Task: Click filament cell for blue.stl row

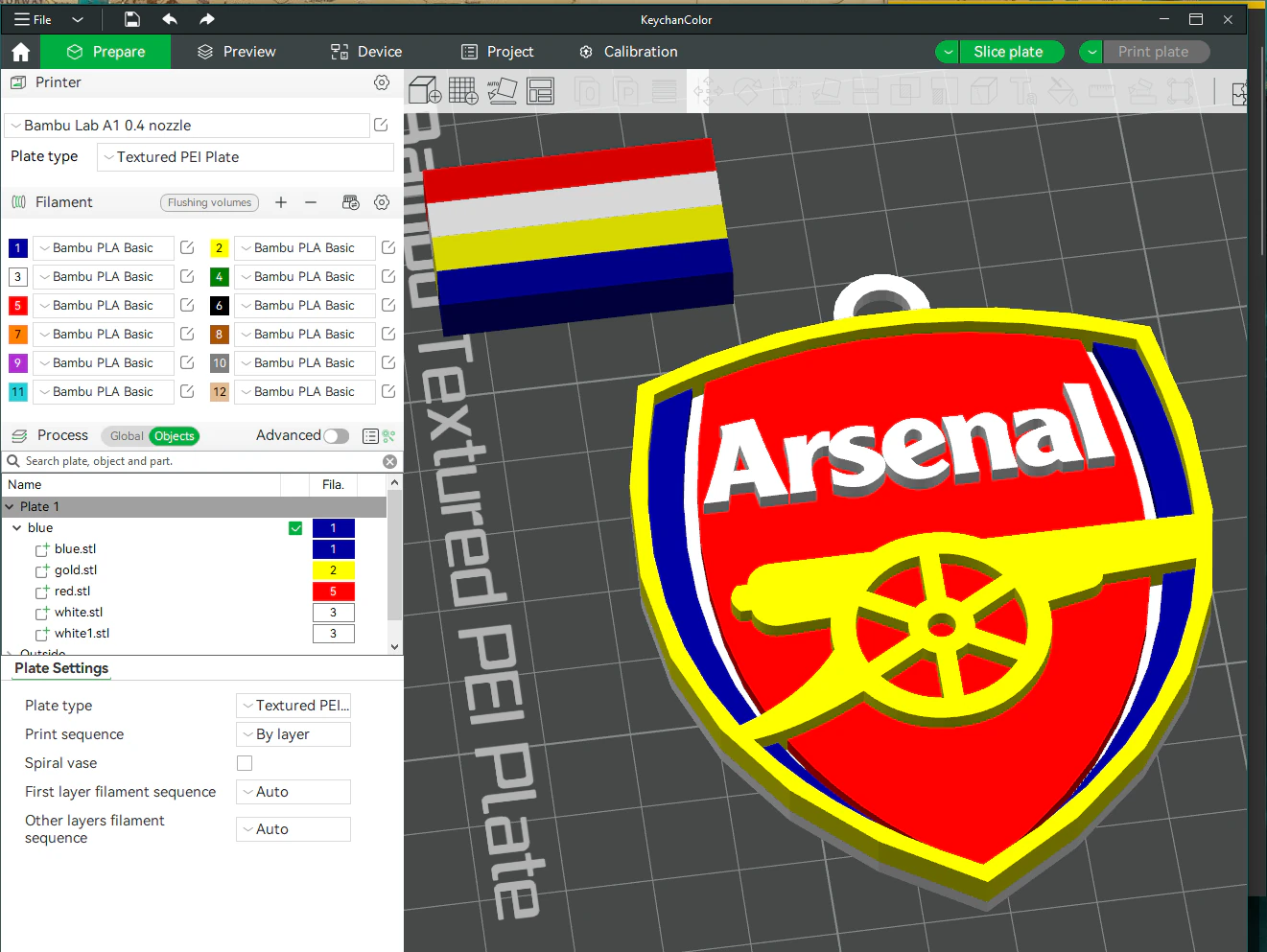Action: point(334,549)
